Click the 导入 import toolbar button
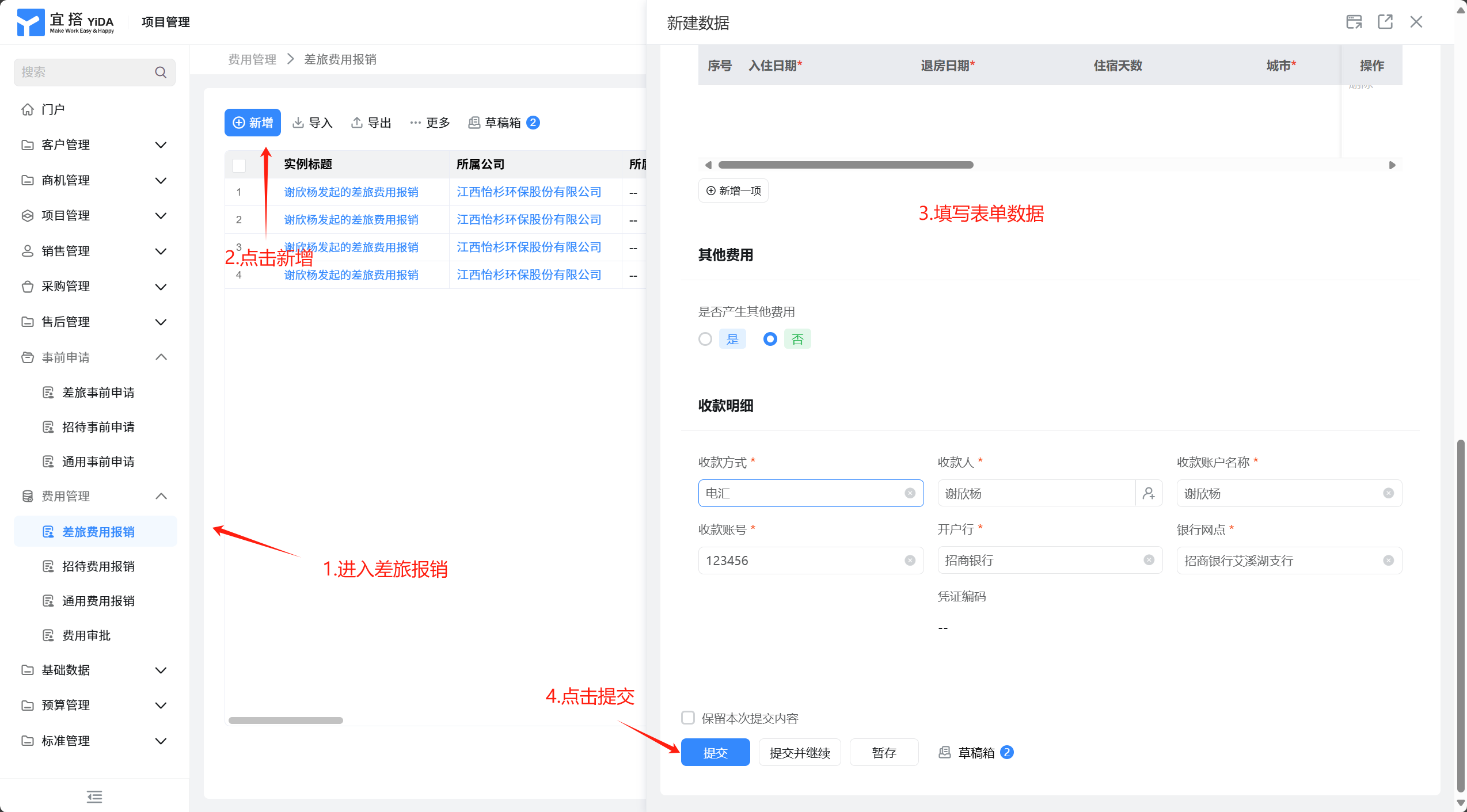 coord(313,123)
